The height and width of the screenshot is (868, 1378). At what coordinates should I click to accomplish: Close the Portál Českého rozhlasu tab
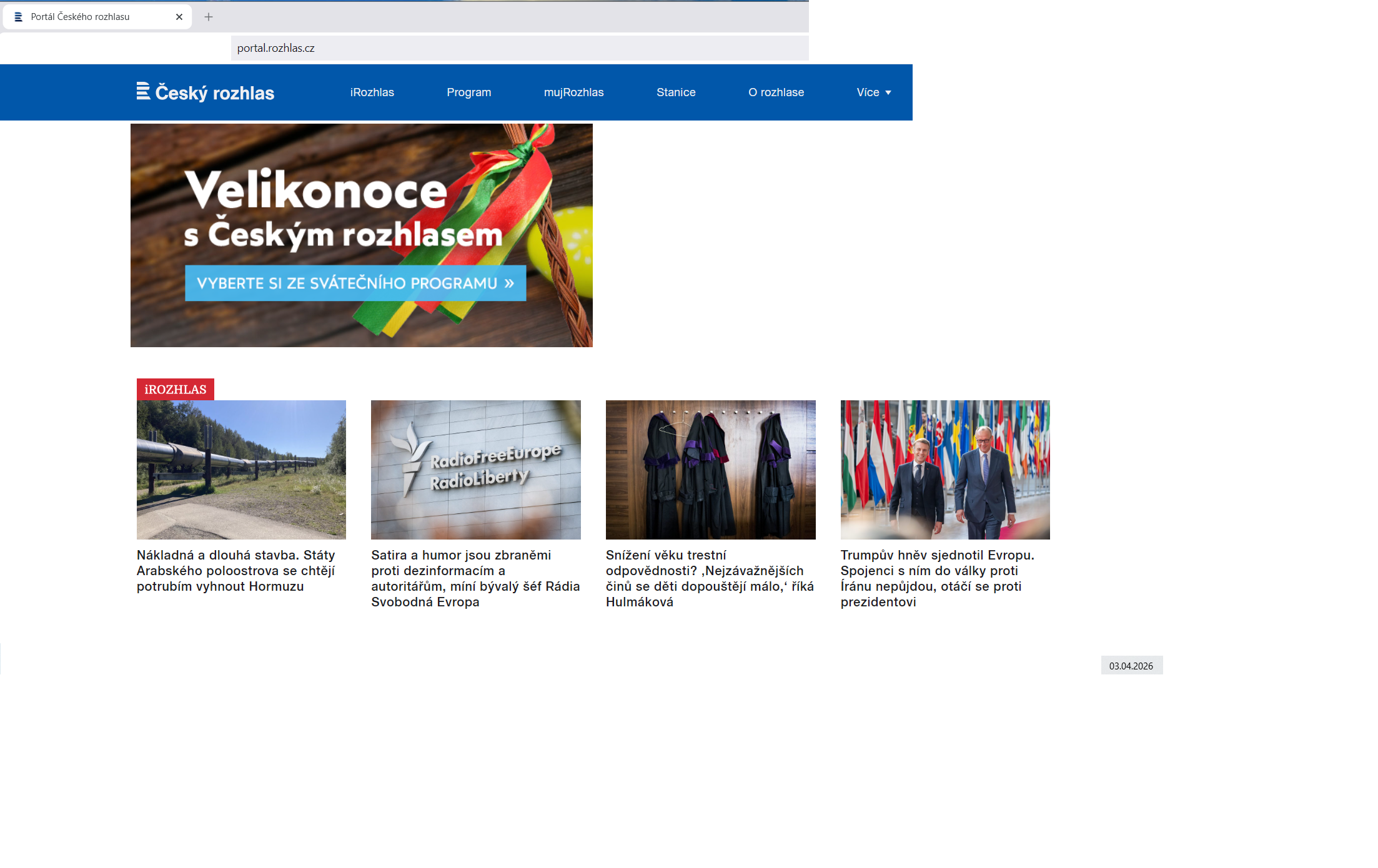(x=179, y=17)
